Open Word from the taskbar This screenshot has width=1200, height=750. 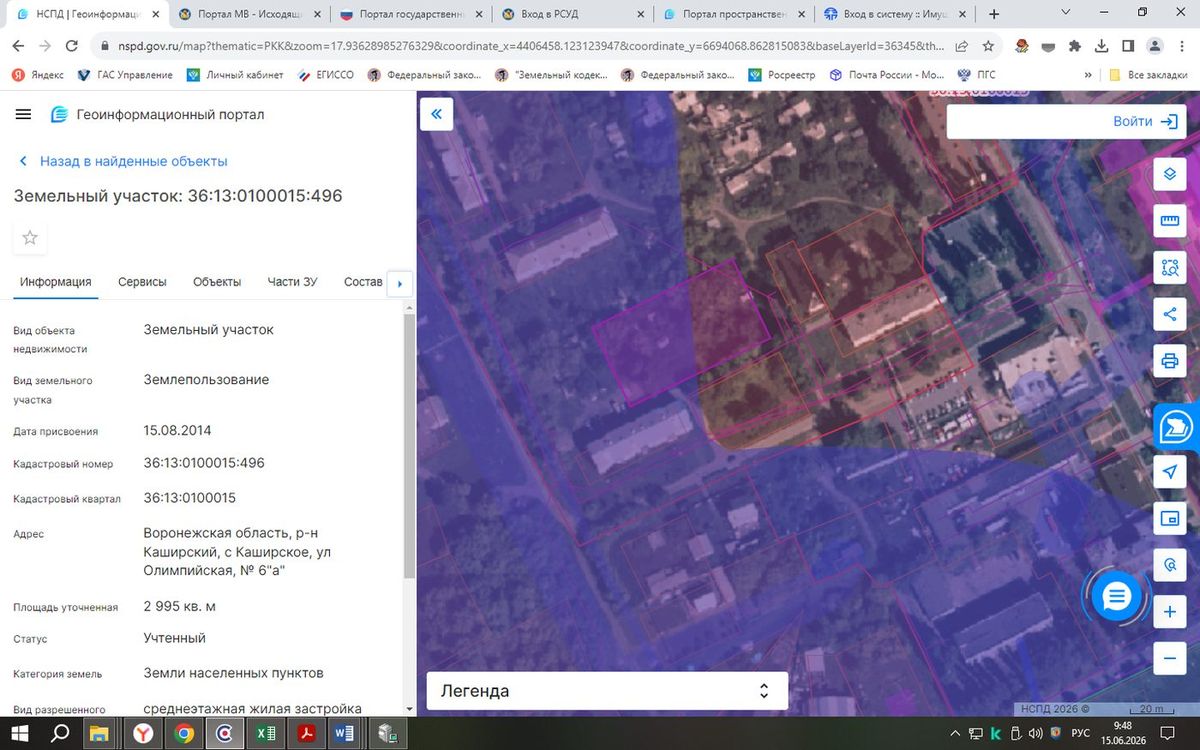tap(345, 733)
